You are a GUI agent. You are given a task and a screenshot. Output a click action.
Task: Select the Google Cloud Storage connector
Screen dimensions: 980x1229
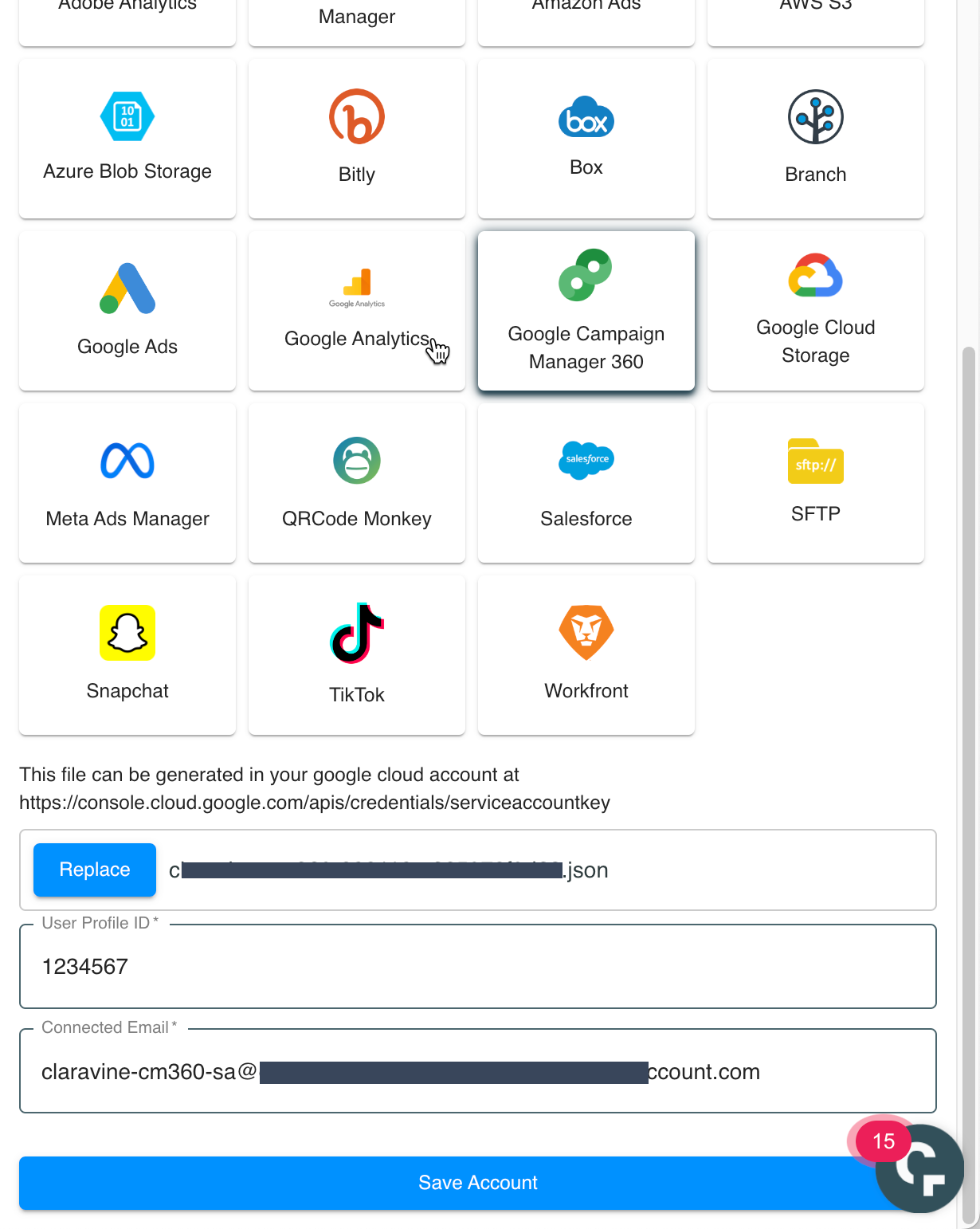[815, 311]
